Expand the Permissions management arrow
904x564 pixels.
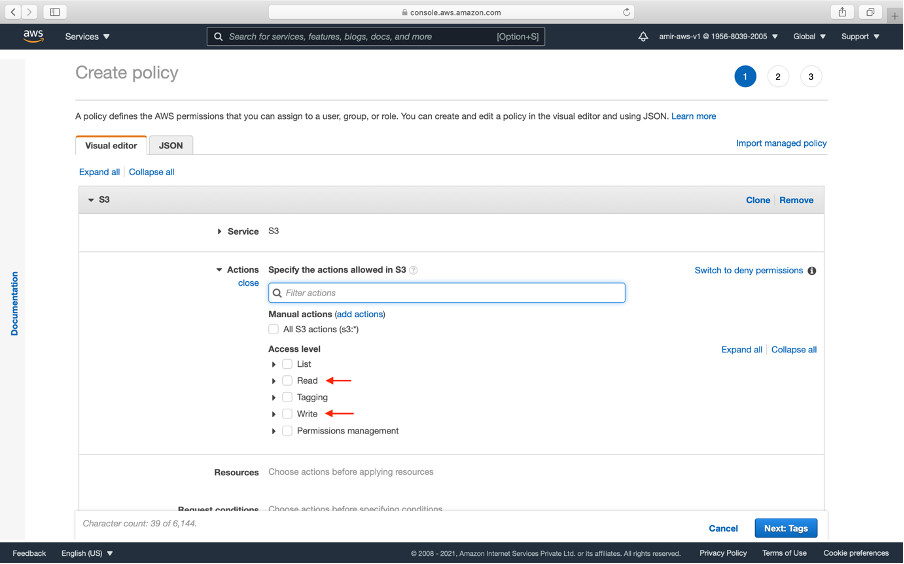273,431
